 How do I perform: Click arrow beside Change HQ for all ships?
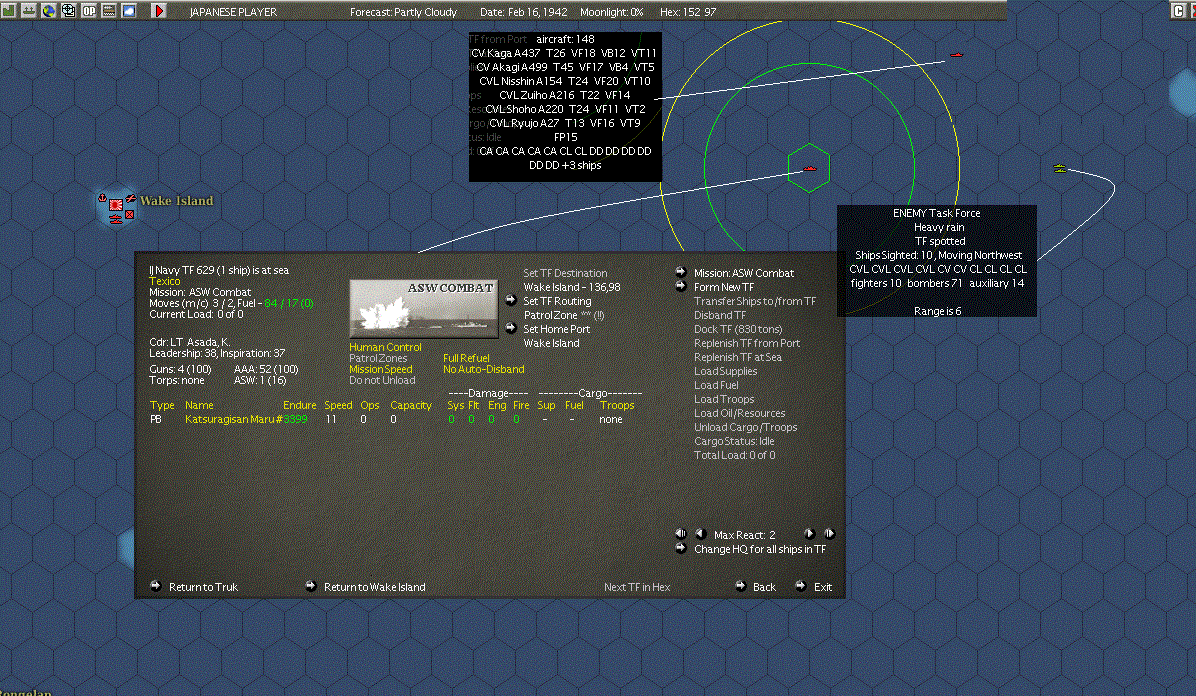pyautogui.click(x=680, y=548)
